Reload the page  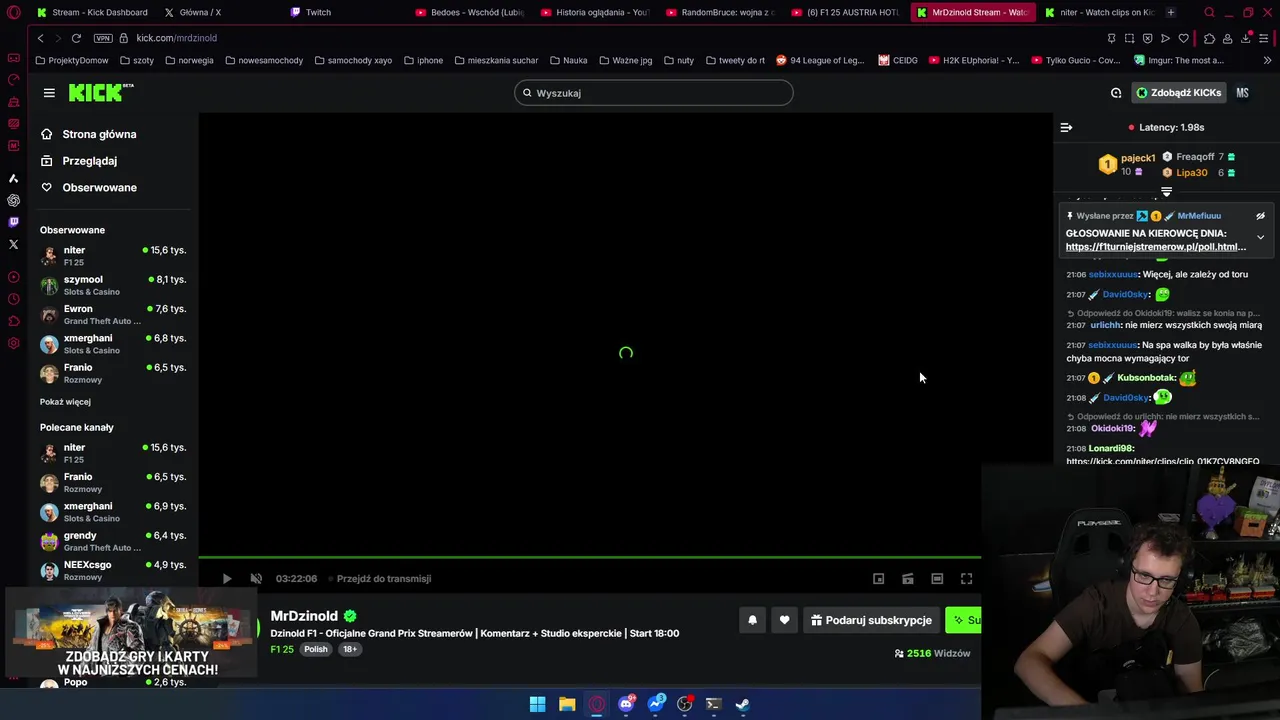(76, 38)
